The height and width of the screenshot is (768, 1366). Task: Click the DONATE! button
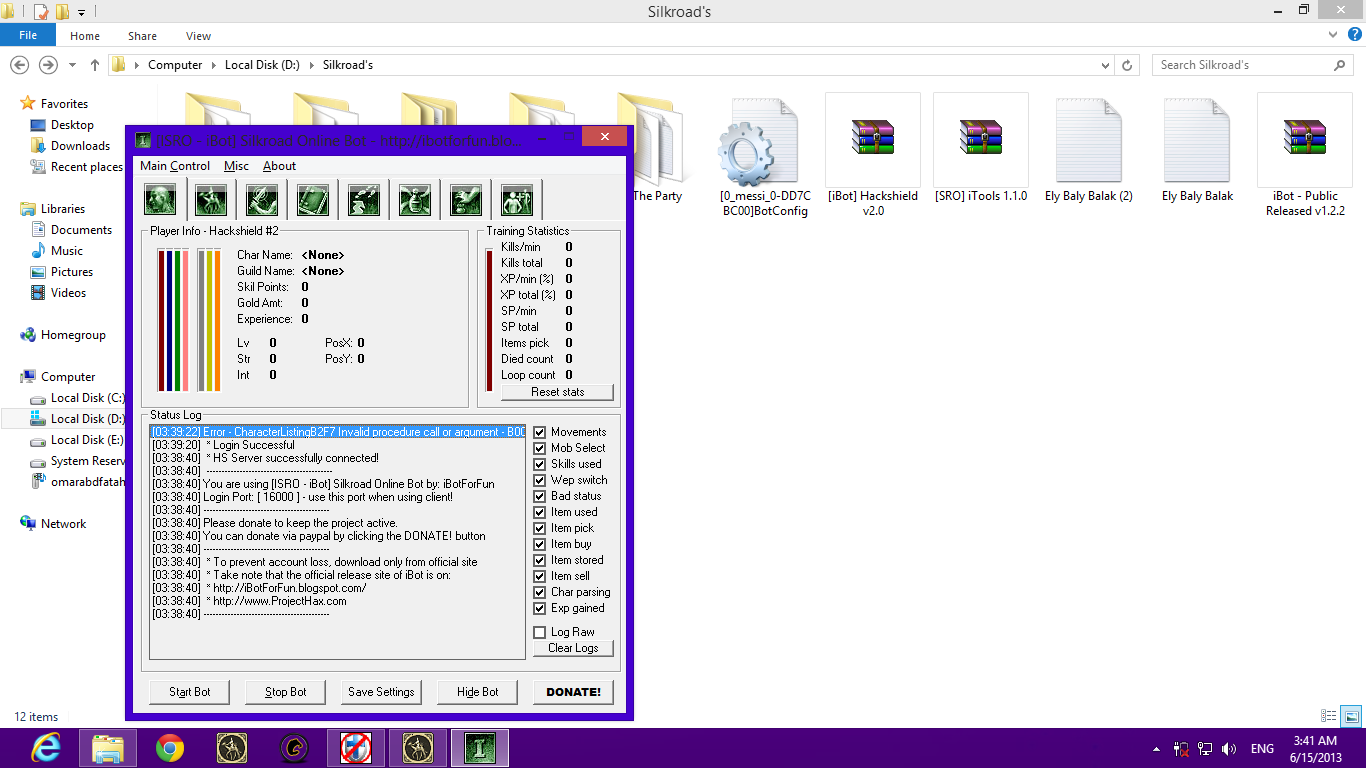(574, 692)
